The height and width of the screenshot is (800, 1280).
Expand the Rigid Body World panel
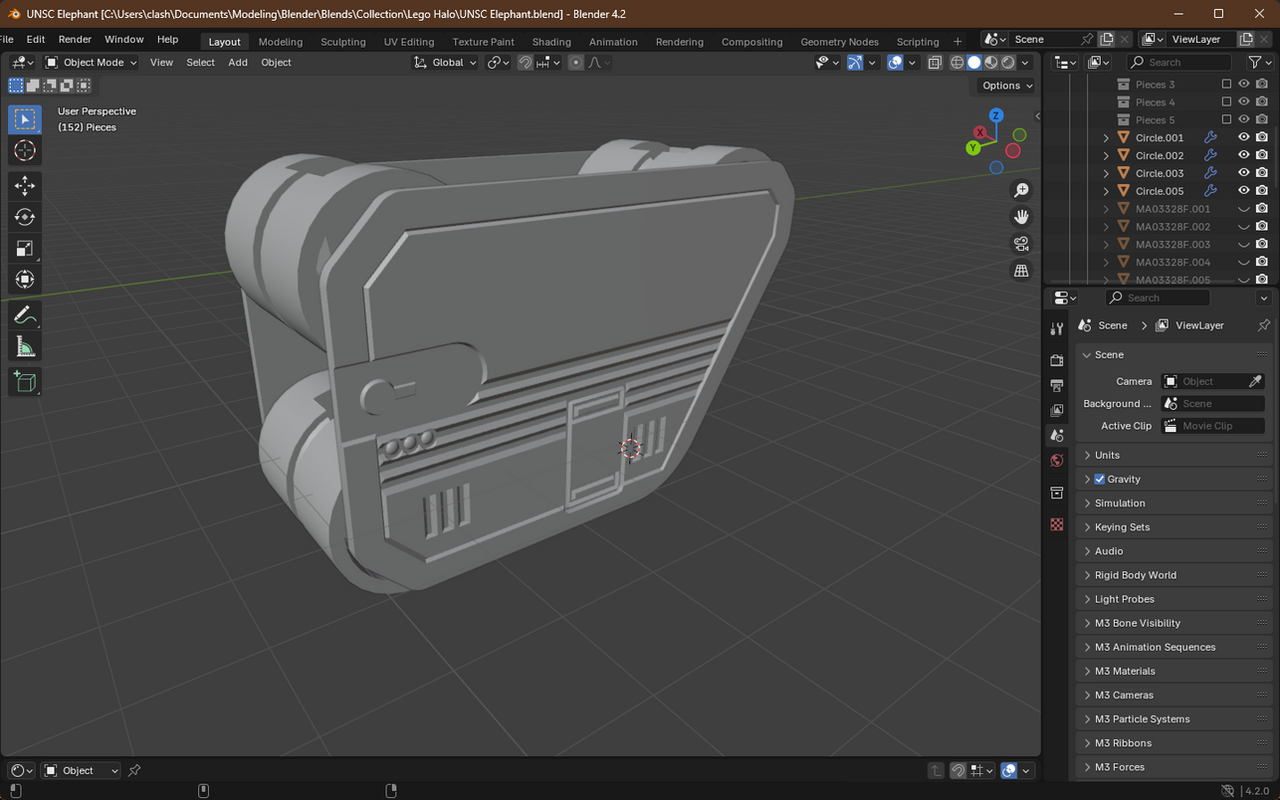(1172, 575)
